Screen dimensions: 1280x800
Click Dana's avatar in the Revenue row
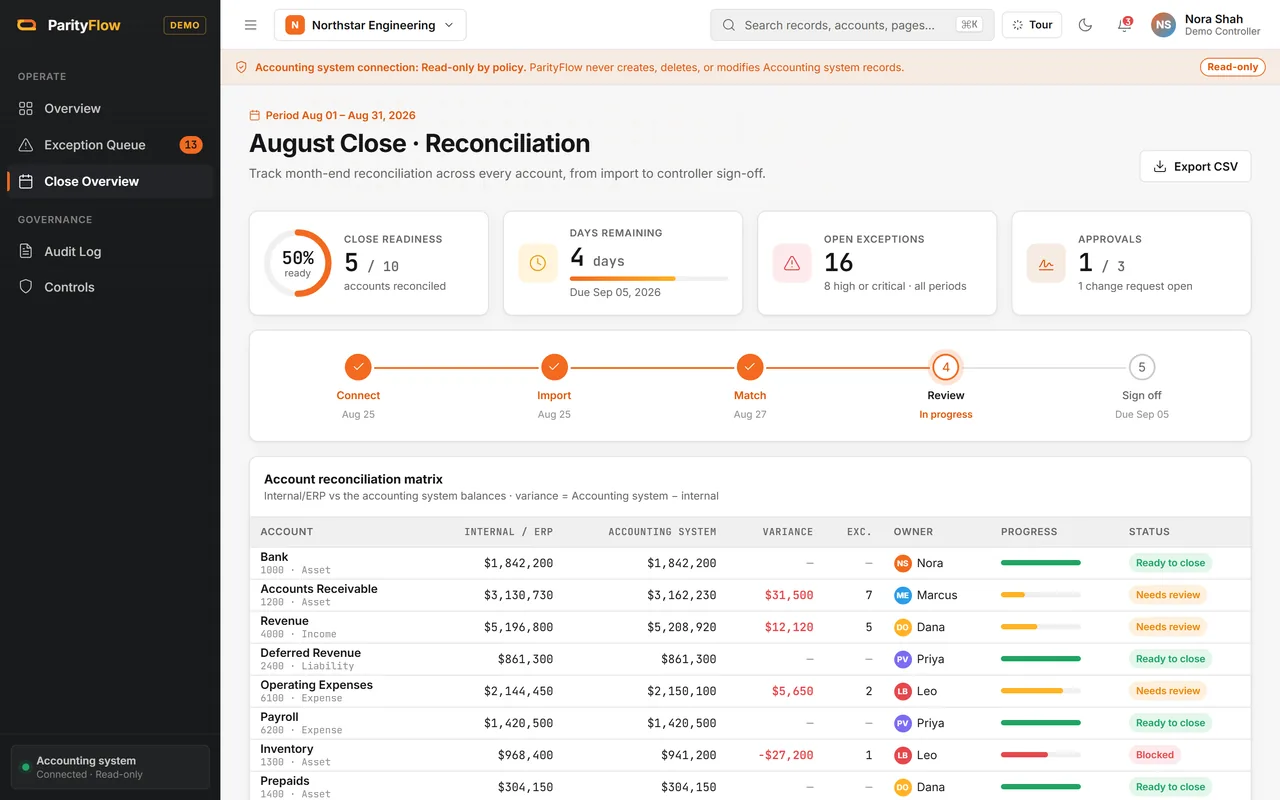pyautogui.click(x=903, y=627)
